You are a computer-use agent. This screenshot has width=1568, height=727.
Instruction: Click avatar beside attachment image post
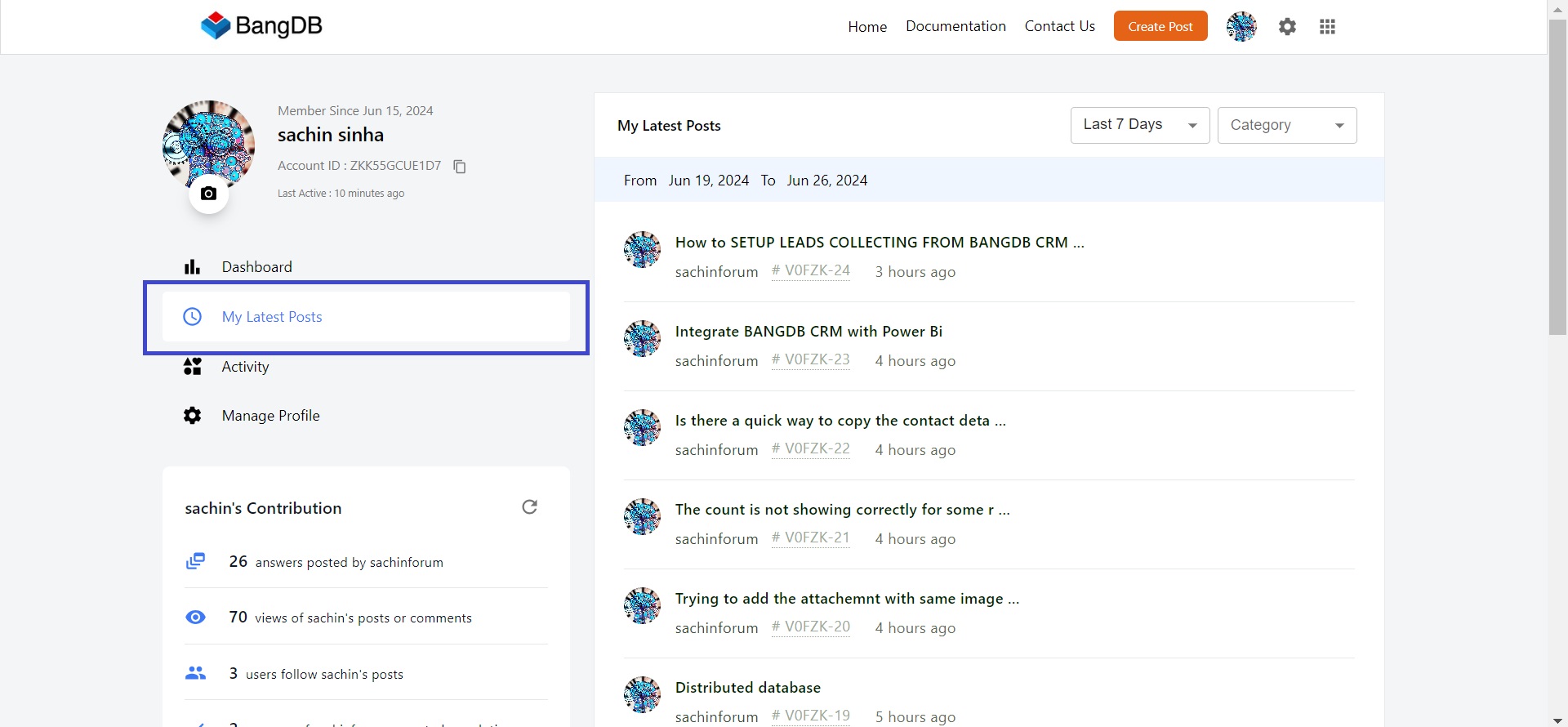tap(642, 606)
